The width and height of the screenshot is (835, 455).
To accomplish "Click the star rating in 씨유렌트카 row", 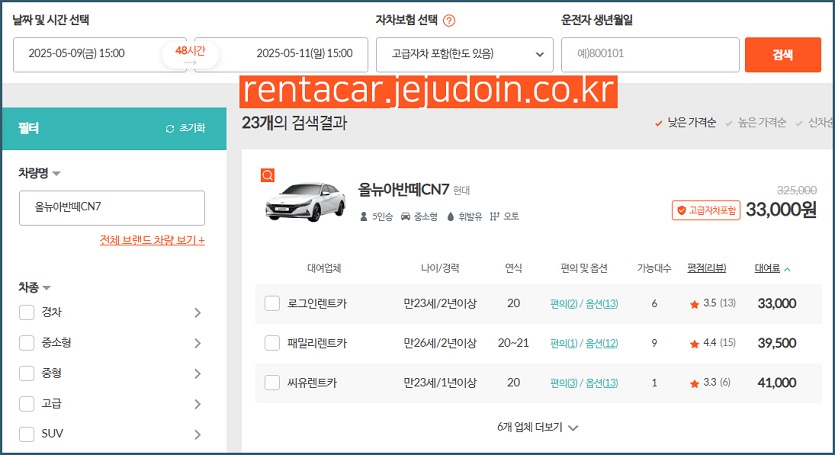I will pyautogui.click(x=710, y=383).
